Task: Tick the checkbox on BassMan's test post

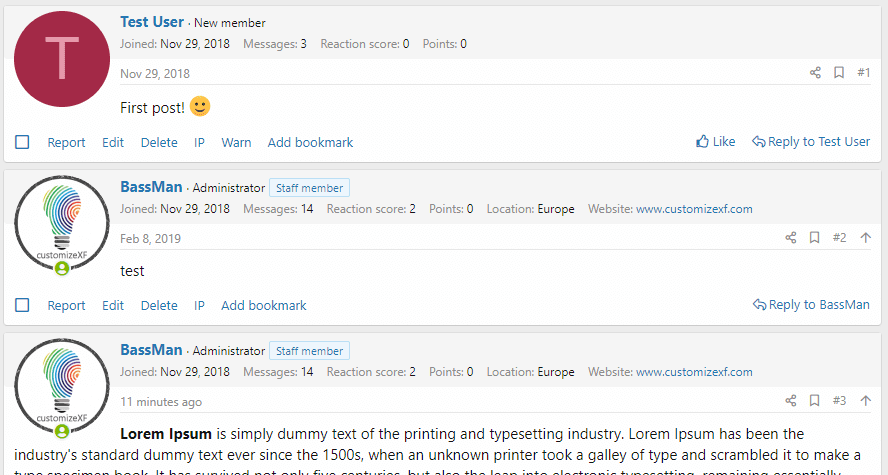Action: click(23, 305)
